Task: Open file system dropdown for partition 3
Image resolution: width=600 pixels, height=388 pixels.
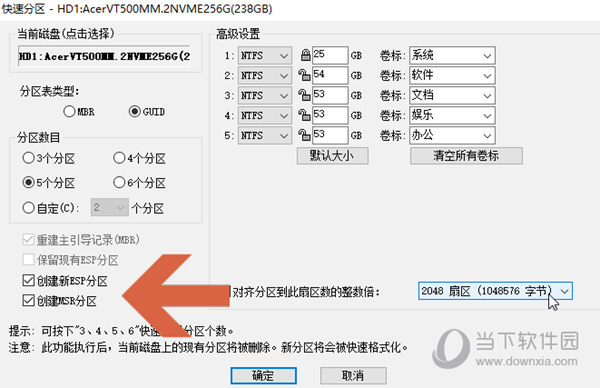Action: pyautogui.click(x=265, y=95)
